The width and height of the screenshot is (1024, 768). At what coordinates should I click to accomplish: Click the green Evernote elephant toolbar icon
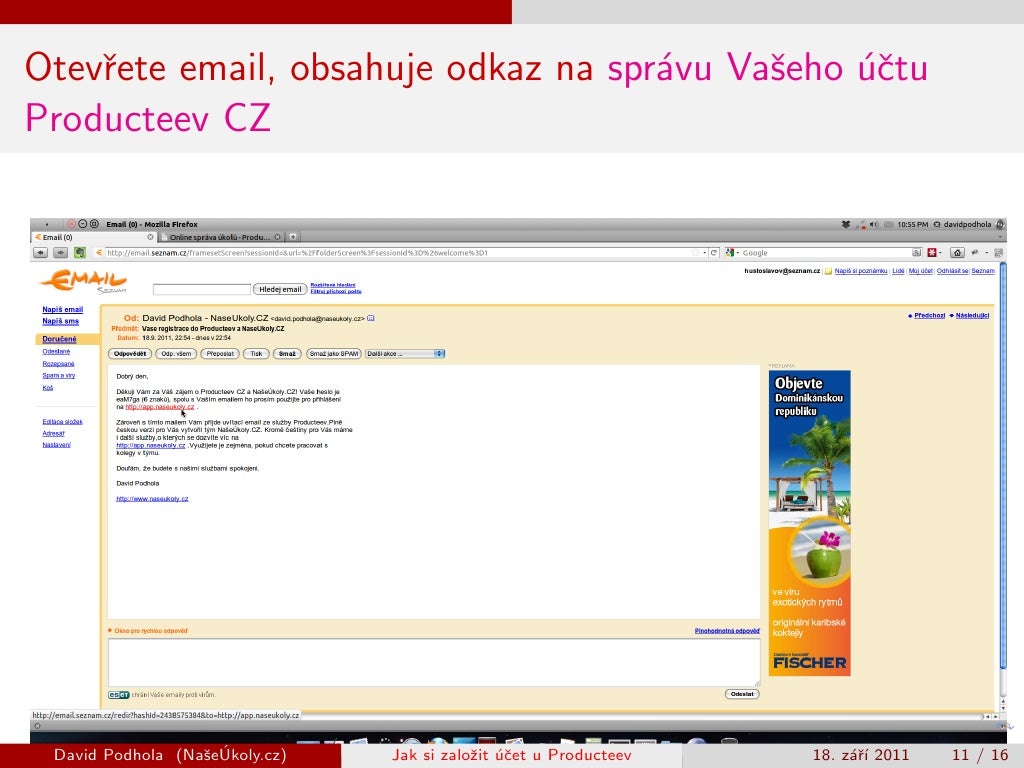tap(80, 253)
